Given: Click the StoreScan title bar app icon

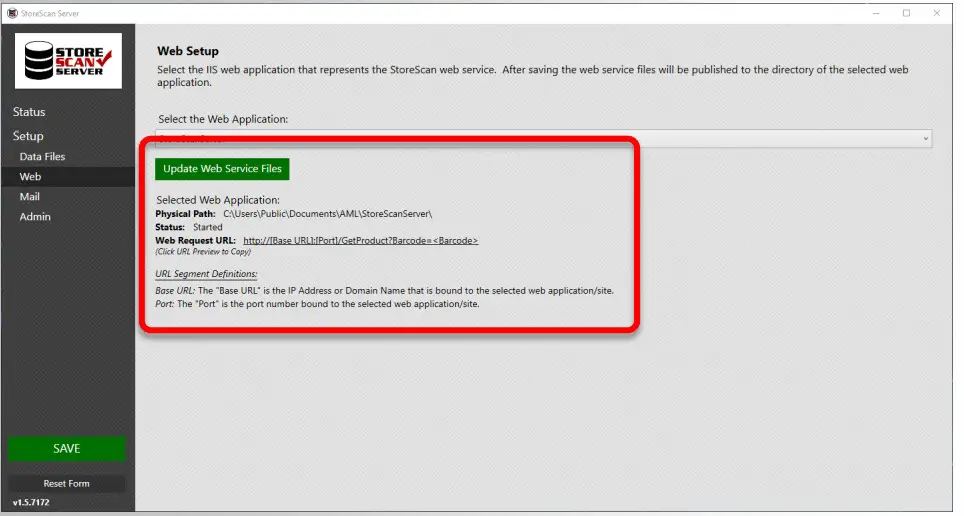Looking at the screenshot, I should (x=12, y=13).
